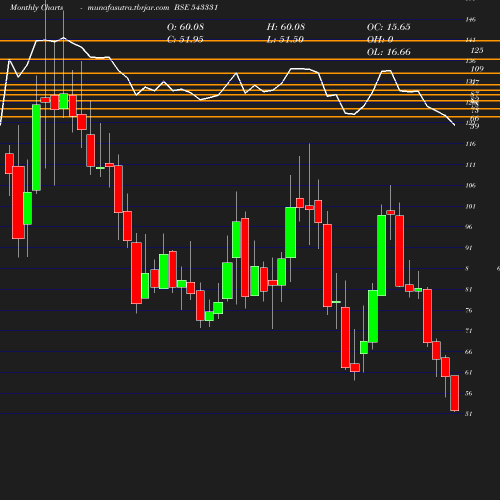500x500 pixels.
Task: Select the high value "H: 60.08"
Action: (285, 27)
